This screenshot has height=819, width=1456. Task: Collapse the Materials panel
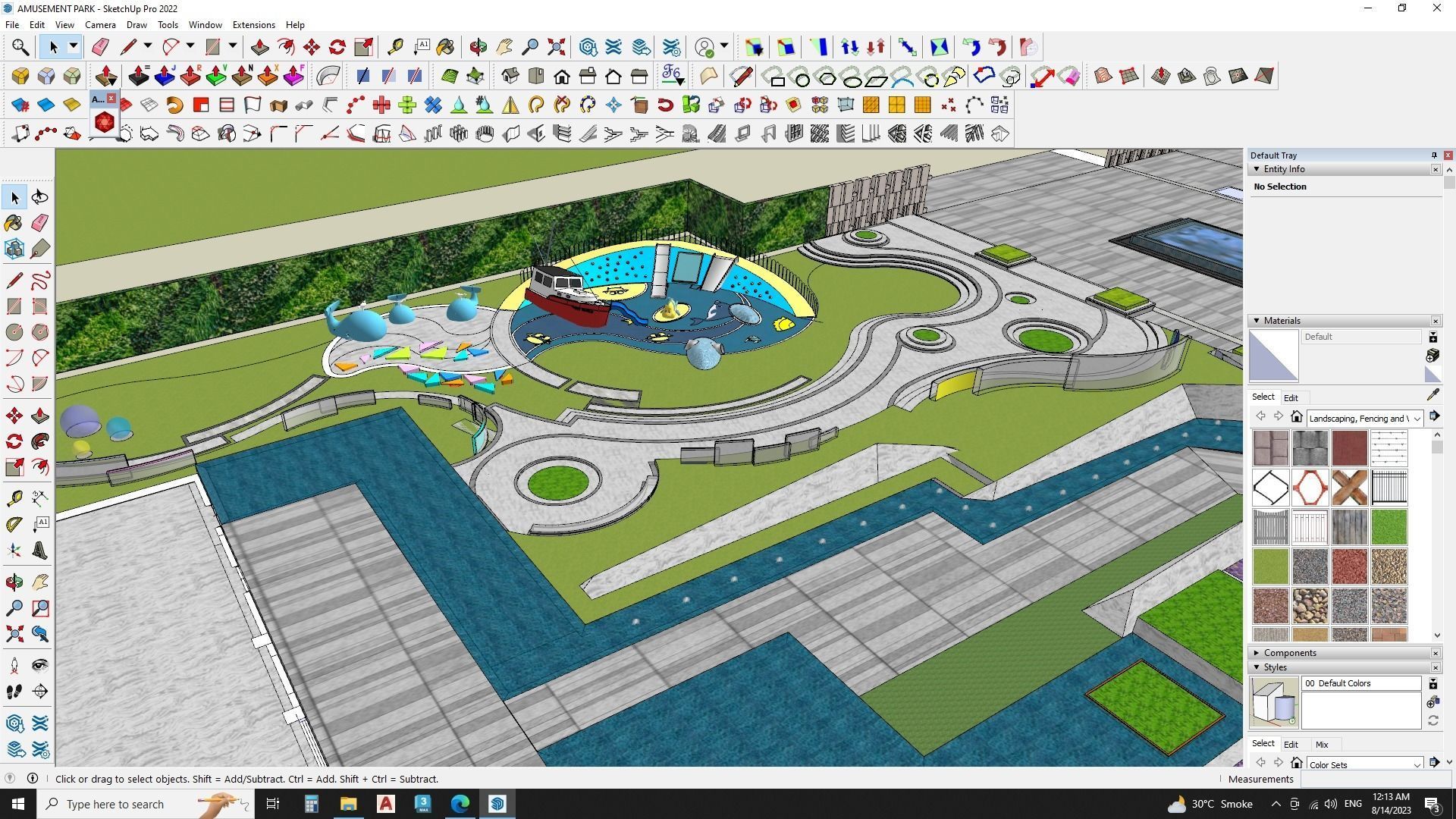(1257, 321)
